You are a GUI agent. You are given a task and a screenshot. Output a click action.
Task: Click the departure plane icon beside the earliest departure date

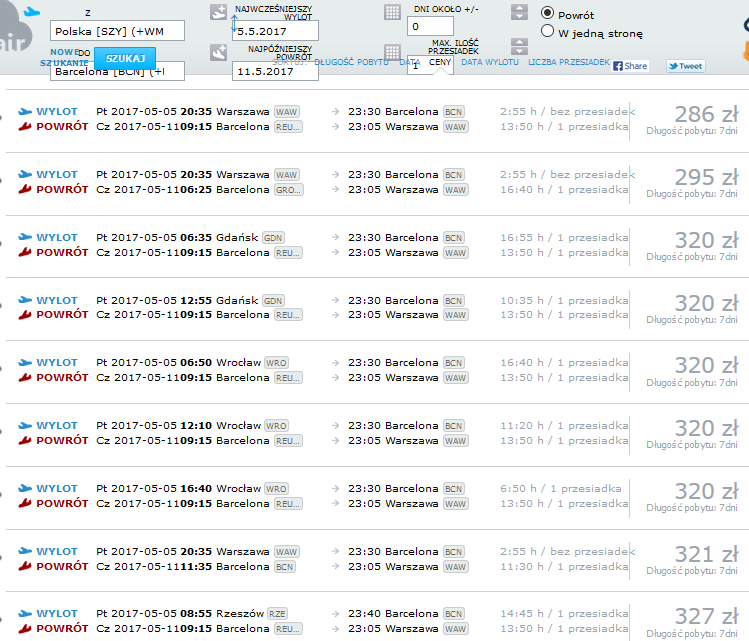tap(218, 12)
